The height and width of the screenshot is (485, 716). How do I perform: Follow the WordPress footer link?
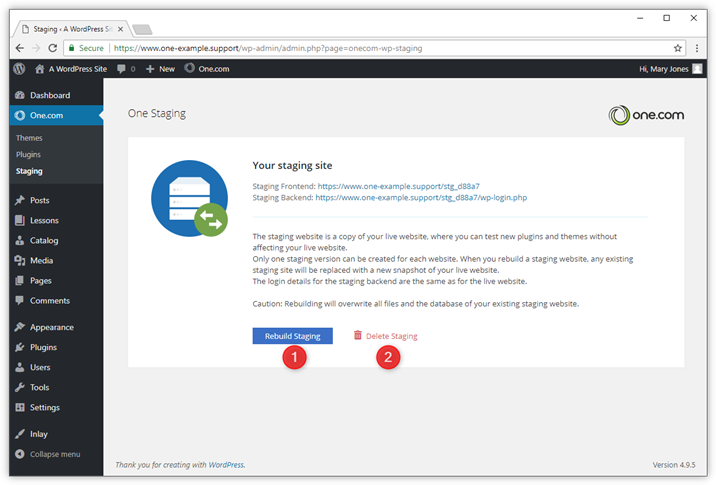click(226, 464)
